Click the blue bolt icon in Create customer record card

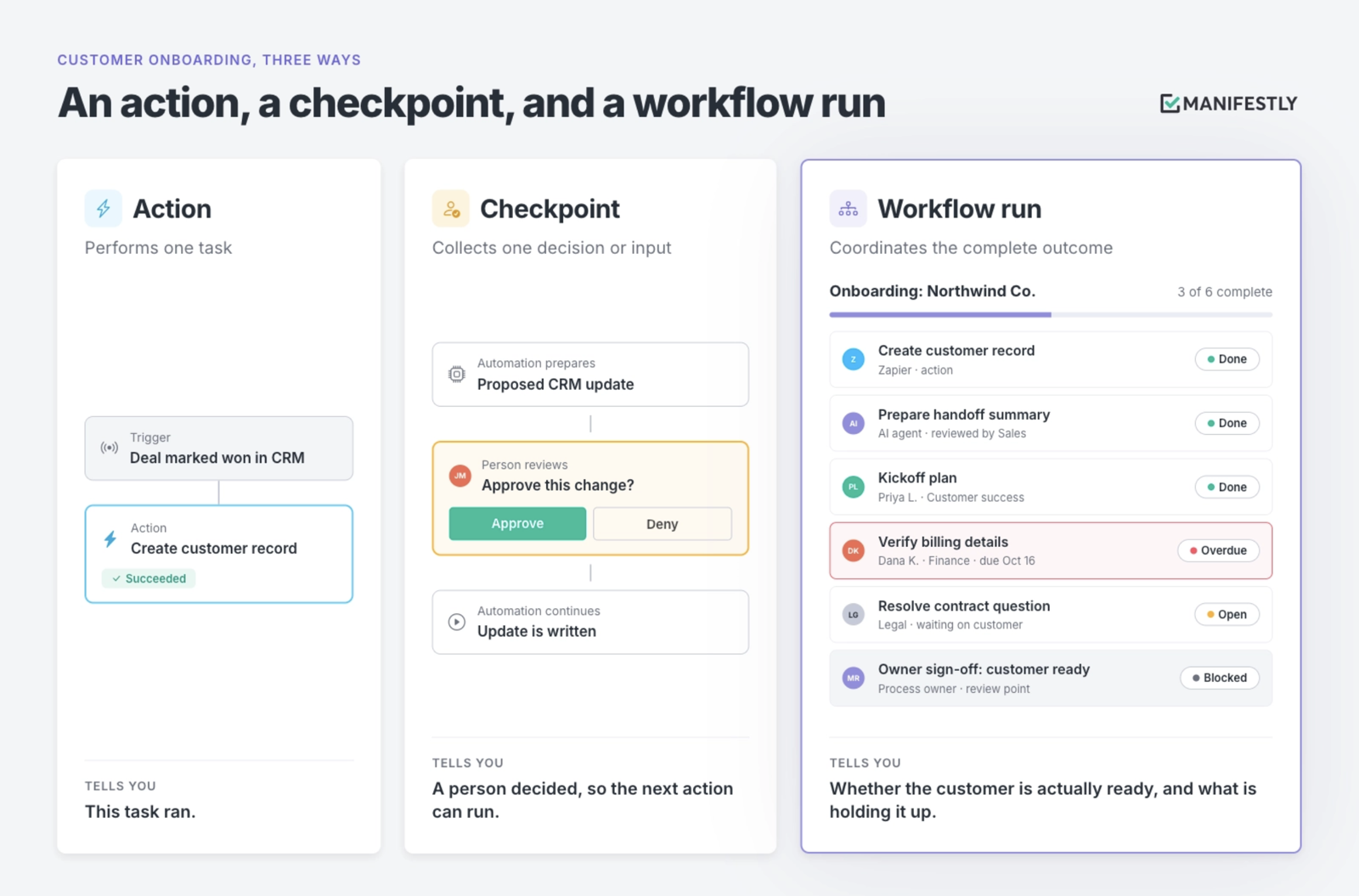110,538
